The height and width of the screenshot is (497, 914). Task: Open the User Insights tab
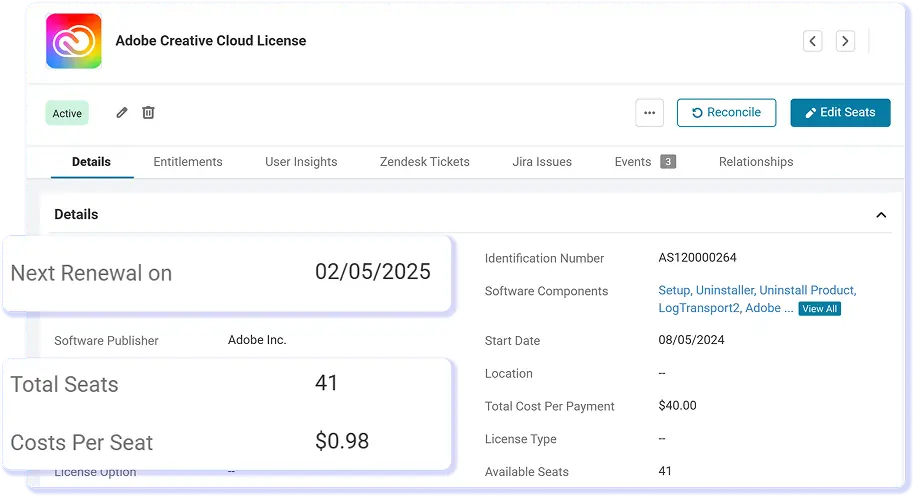301,162
